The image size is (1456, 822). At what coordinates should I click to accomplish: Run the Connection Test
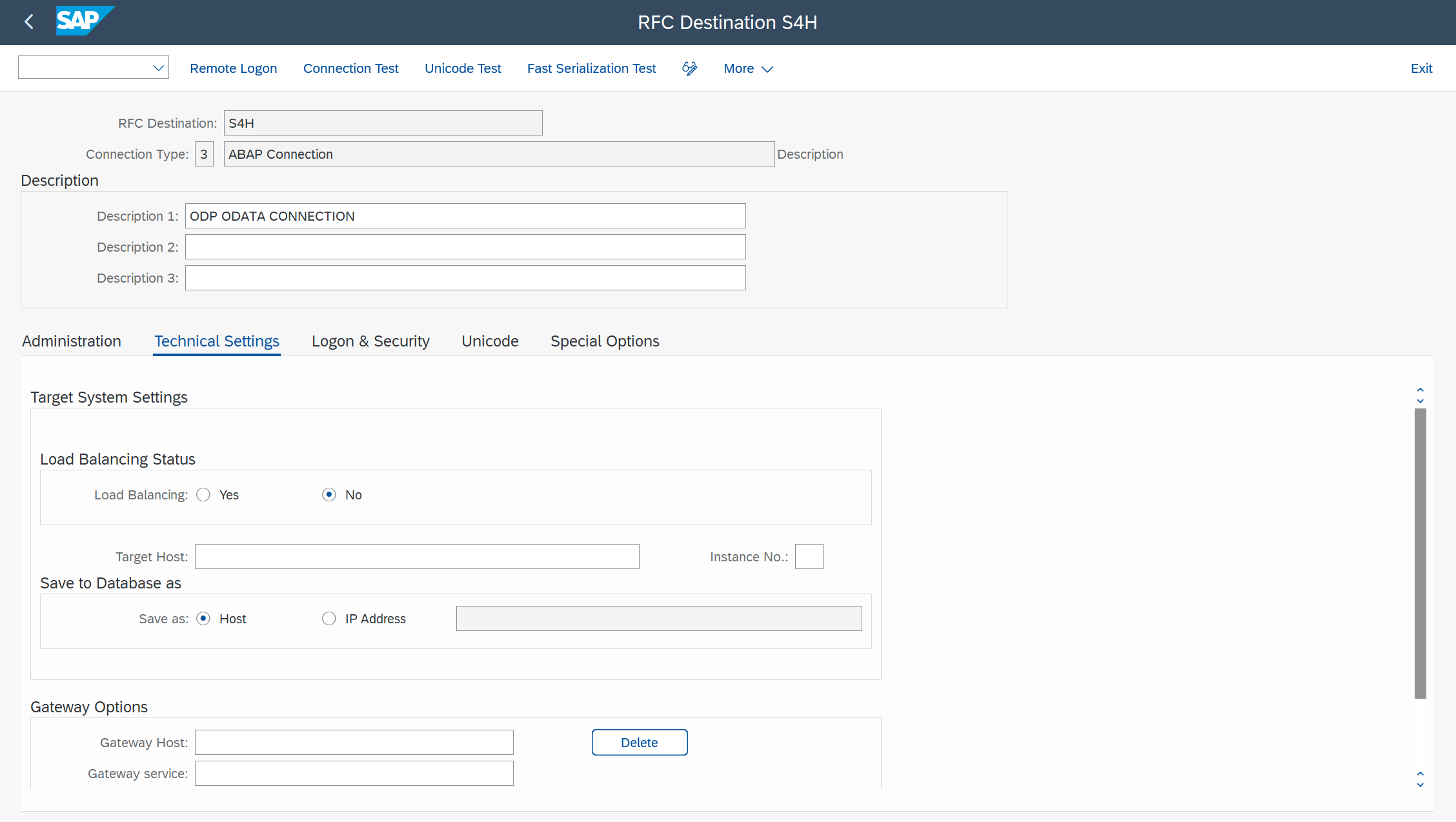click(350, 68)
